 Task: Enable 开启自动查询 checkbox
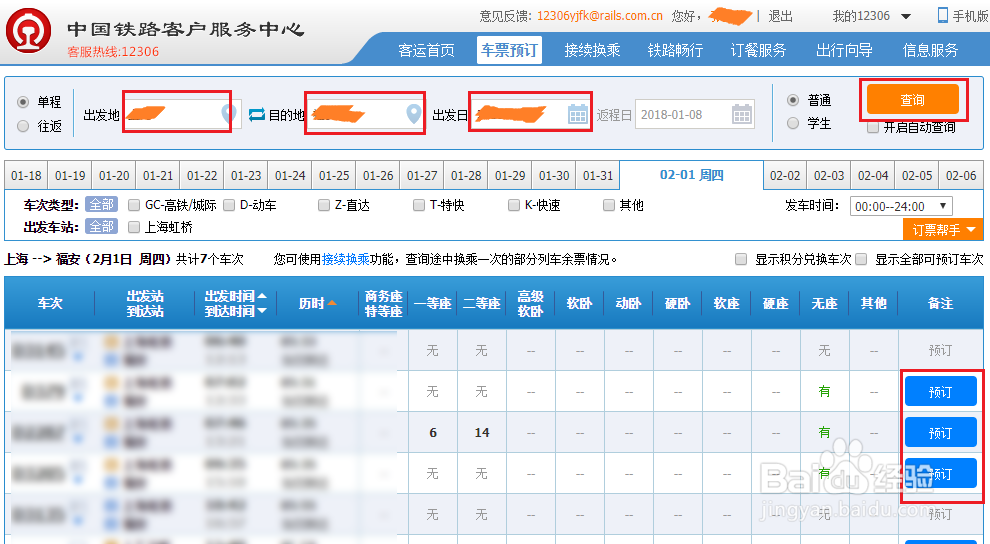[x=873, y=127]
